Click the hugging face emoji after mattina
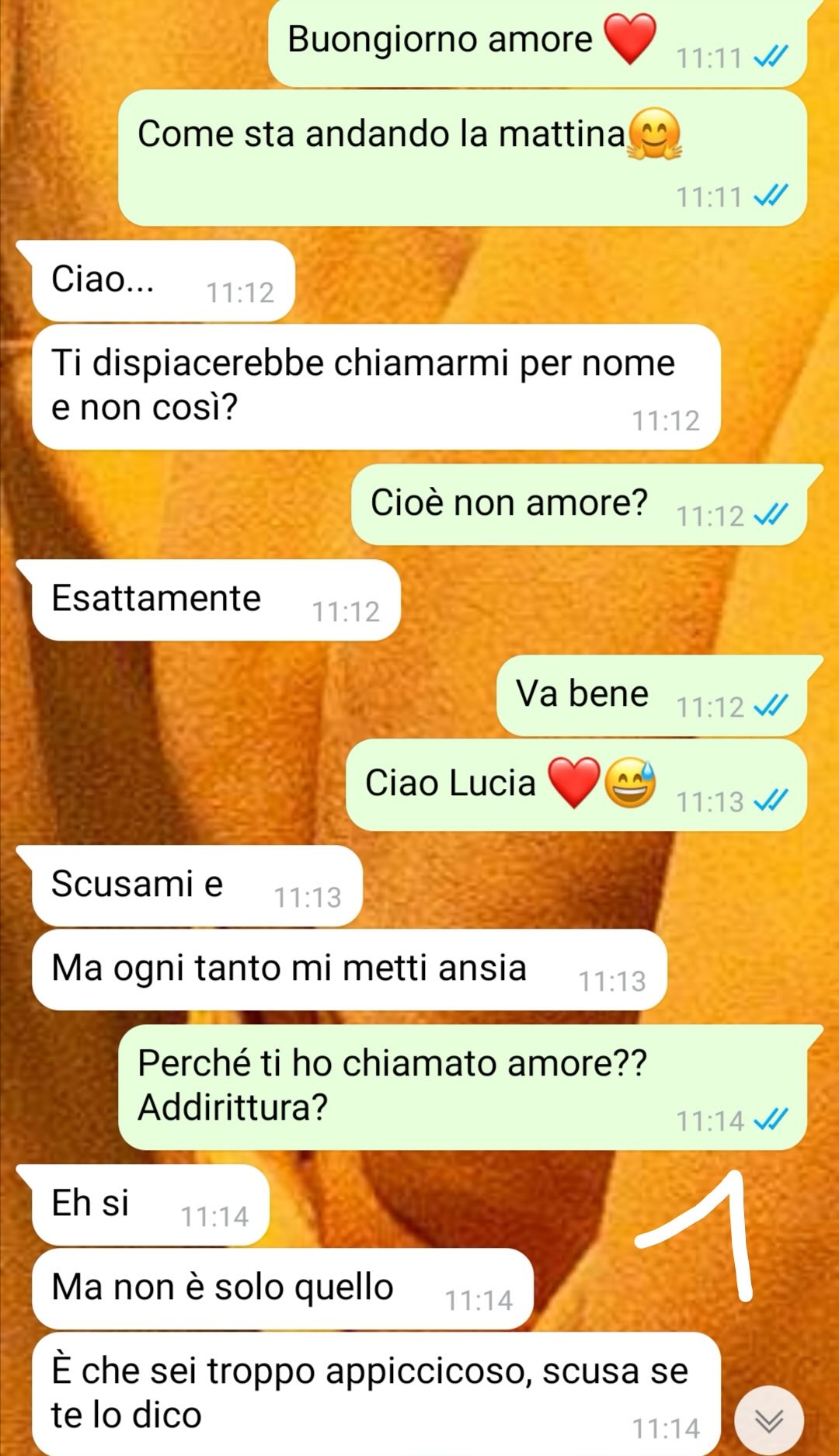839x1456 pixels. pyautogui.click(x=654, y=134)
